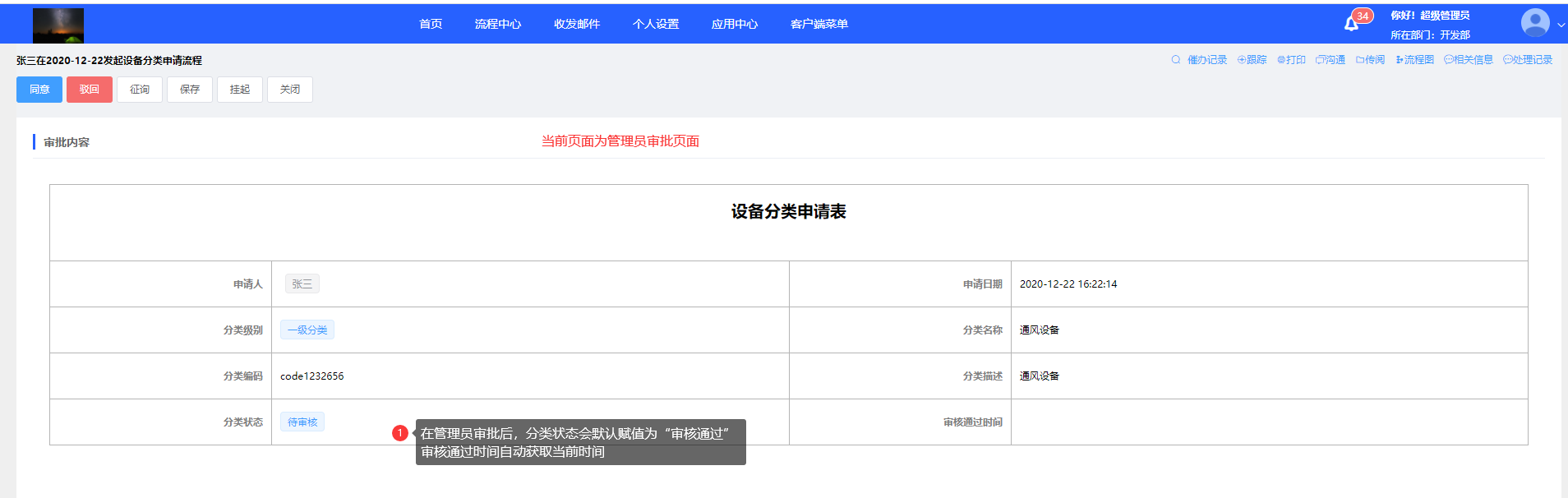Open 相关信息 related info
Image resolution: width=1568 pixels, height=498 pixels.
[1449, 60]
